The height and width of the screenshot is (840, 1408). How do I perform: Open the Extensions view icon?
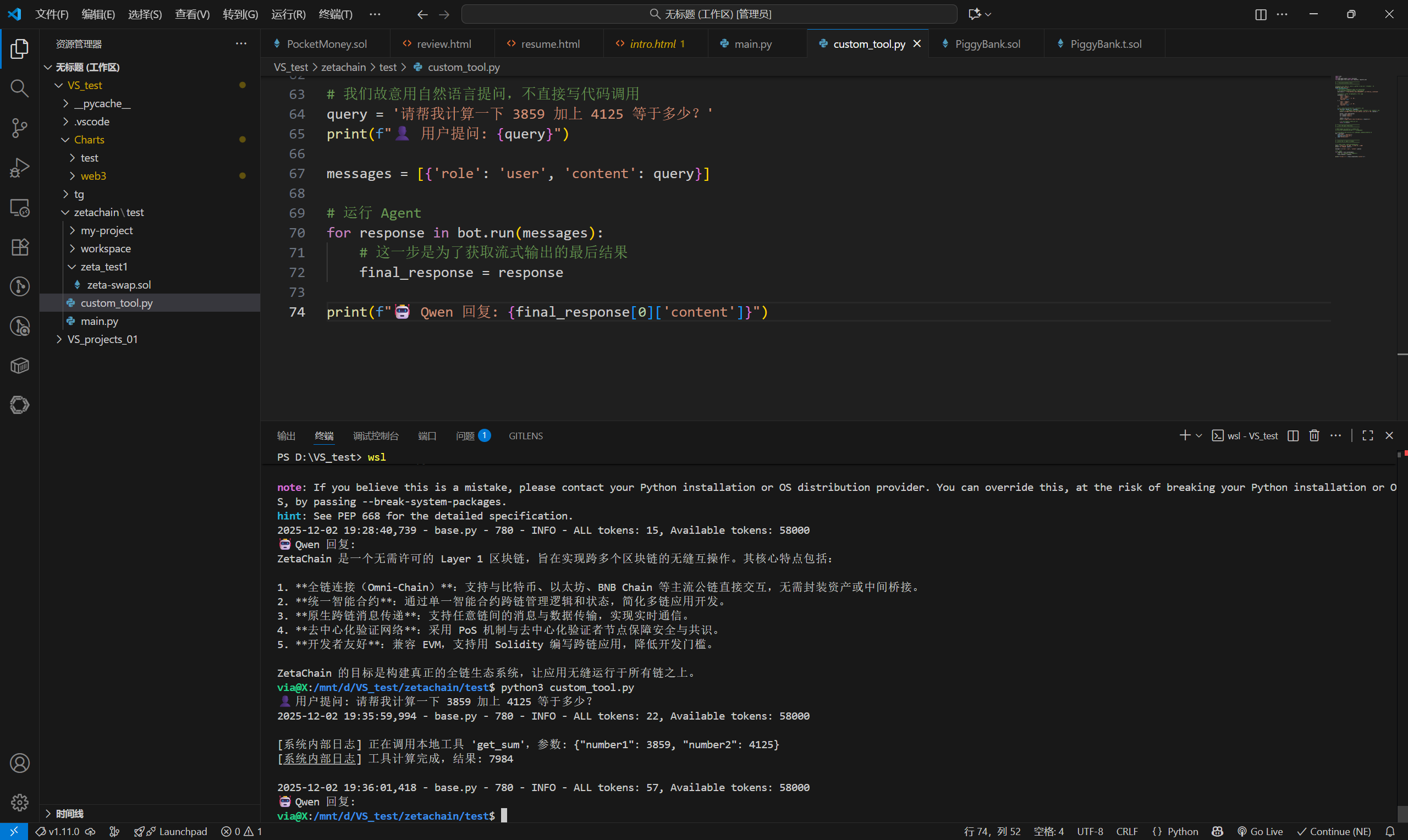[19, 247]
